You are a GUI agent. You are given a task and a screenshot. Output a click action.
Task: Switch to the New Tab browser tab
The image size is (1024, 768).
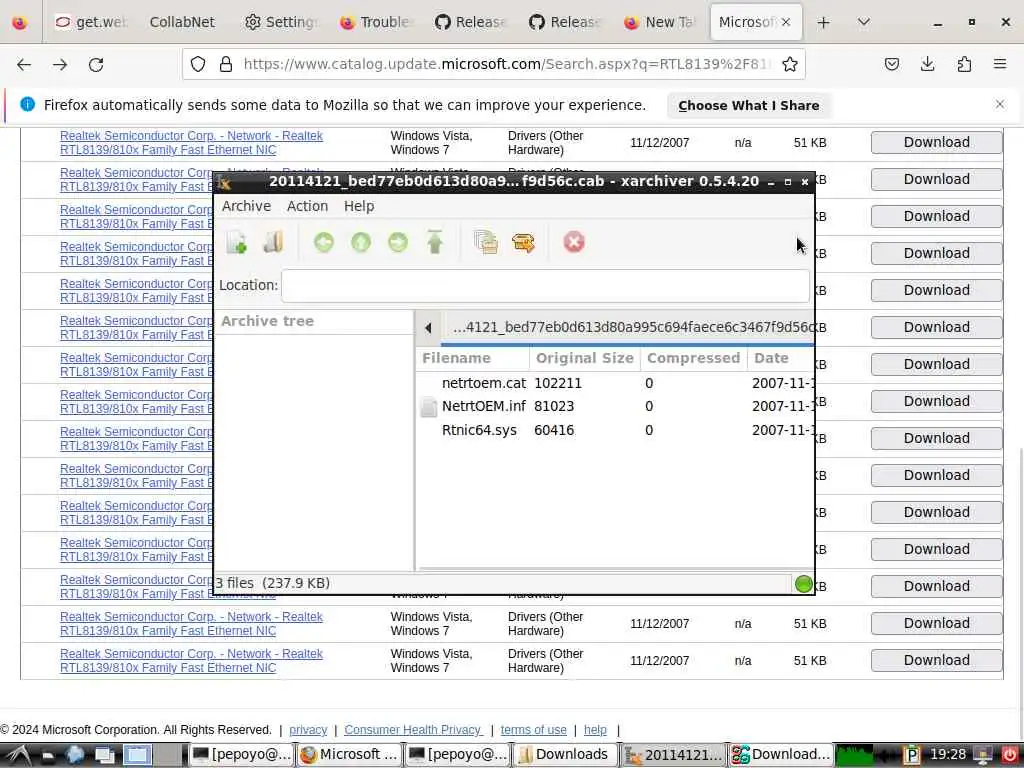[660, 22]
